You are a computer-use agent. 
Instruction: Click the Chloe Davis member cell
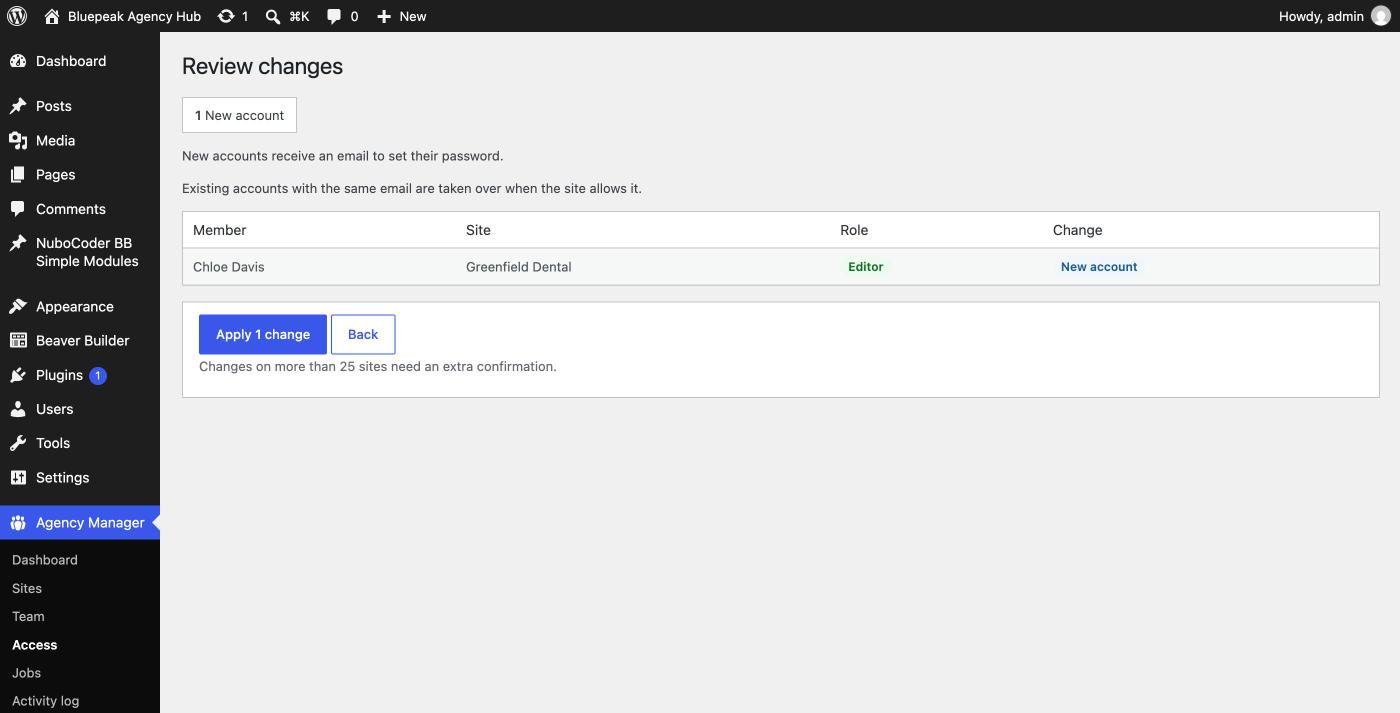click(229, 267)
